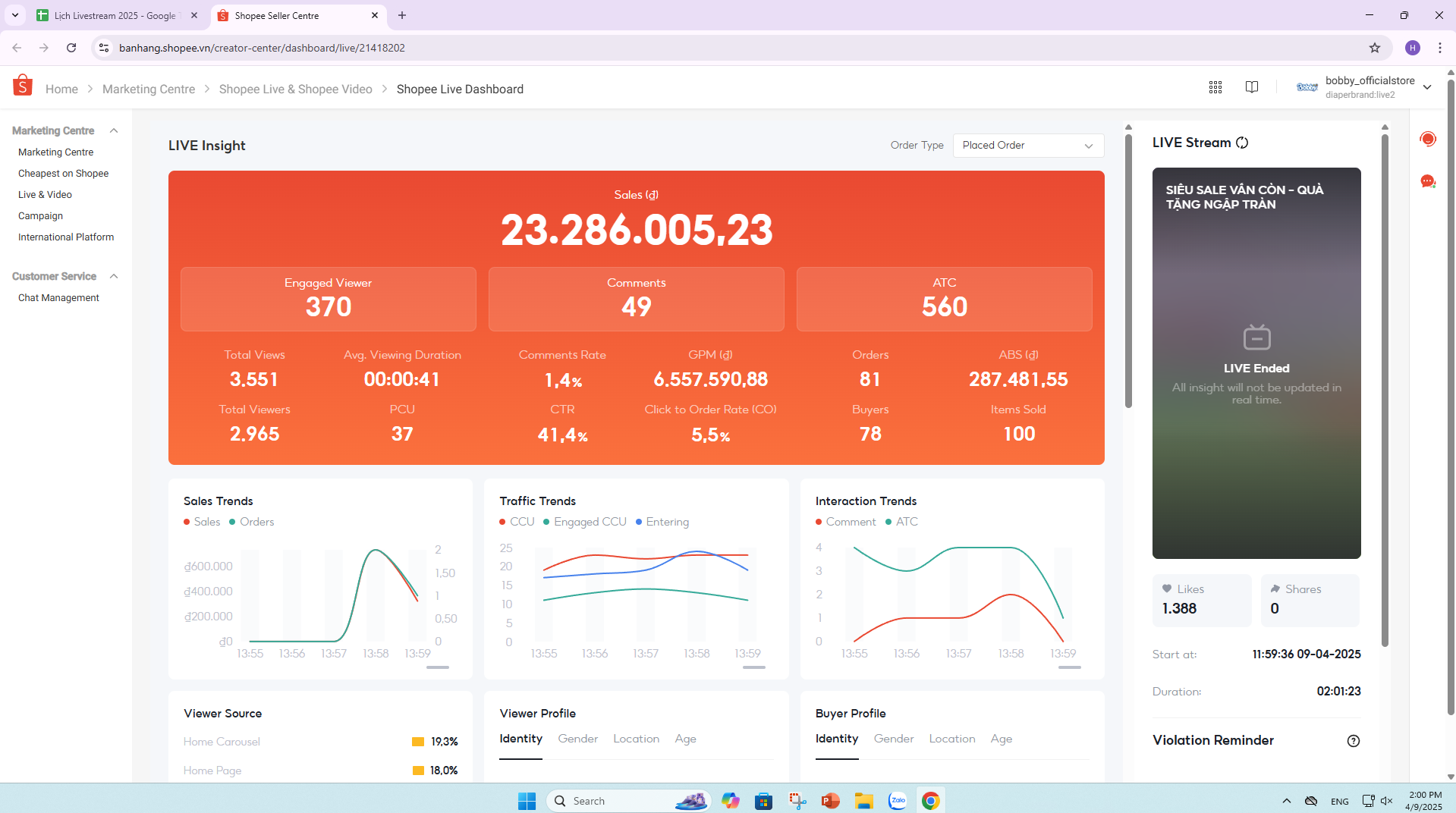Screen dimensions: 1456x813
Task: Open Cheapest on Shopee sidebar link
Action: pyautogui.click(x=64, y=174)
